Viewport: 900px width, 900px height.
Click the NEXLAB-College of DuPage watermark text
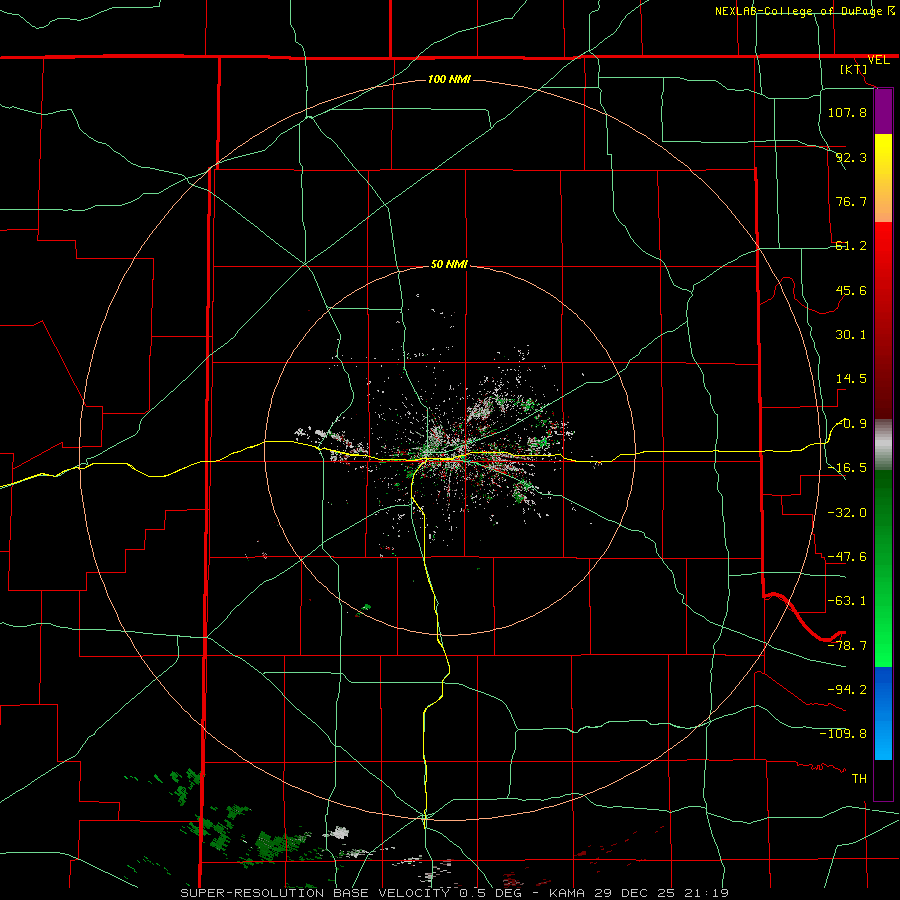(x=800, y=11)
